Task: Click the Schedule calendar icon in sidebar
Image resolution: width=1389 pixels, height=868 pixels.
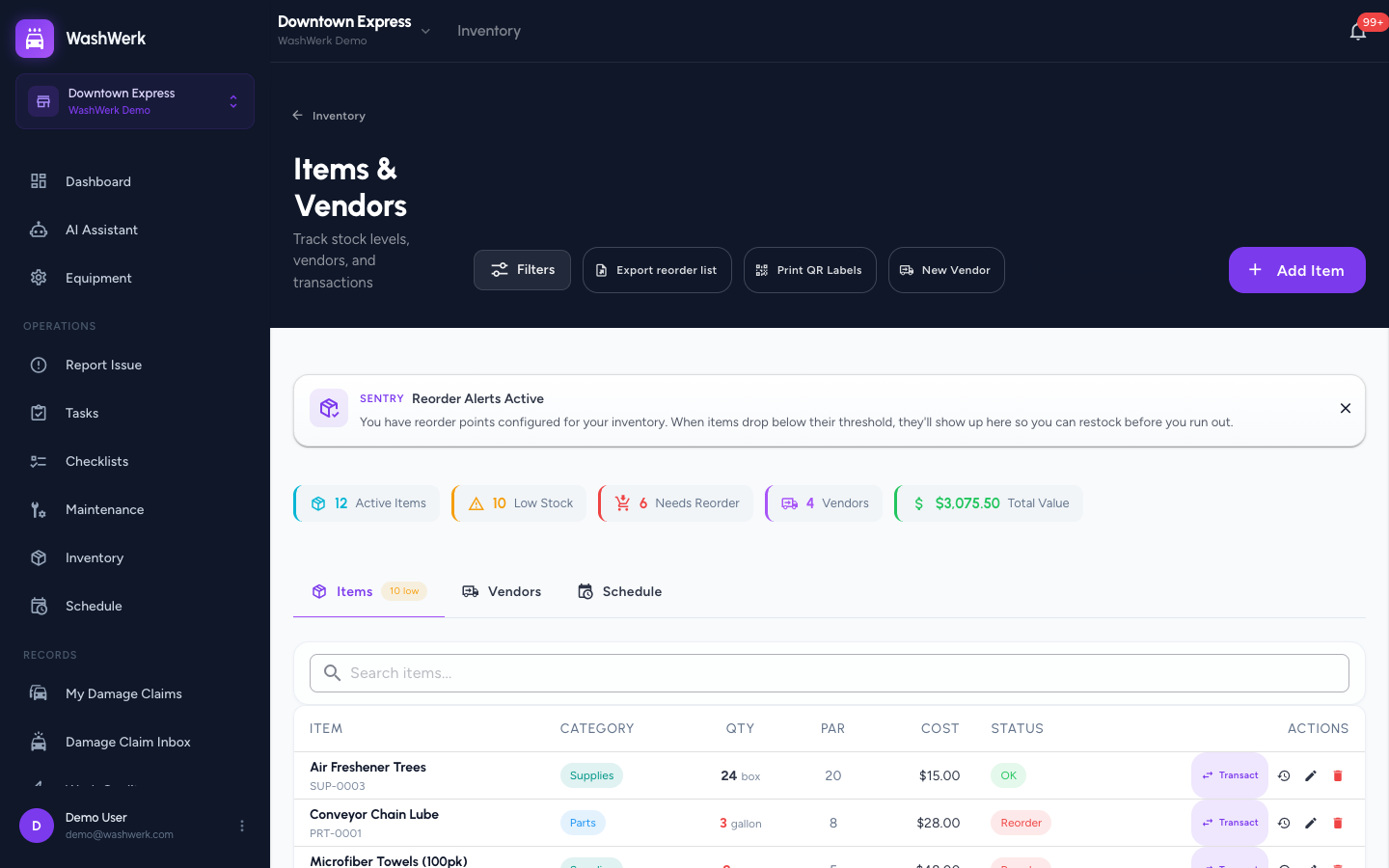Action: 39,606
